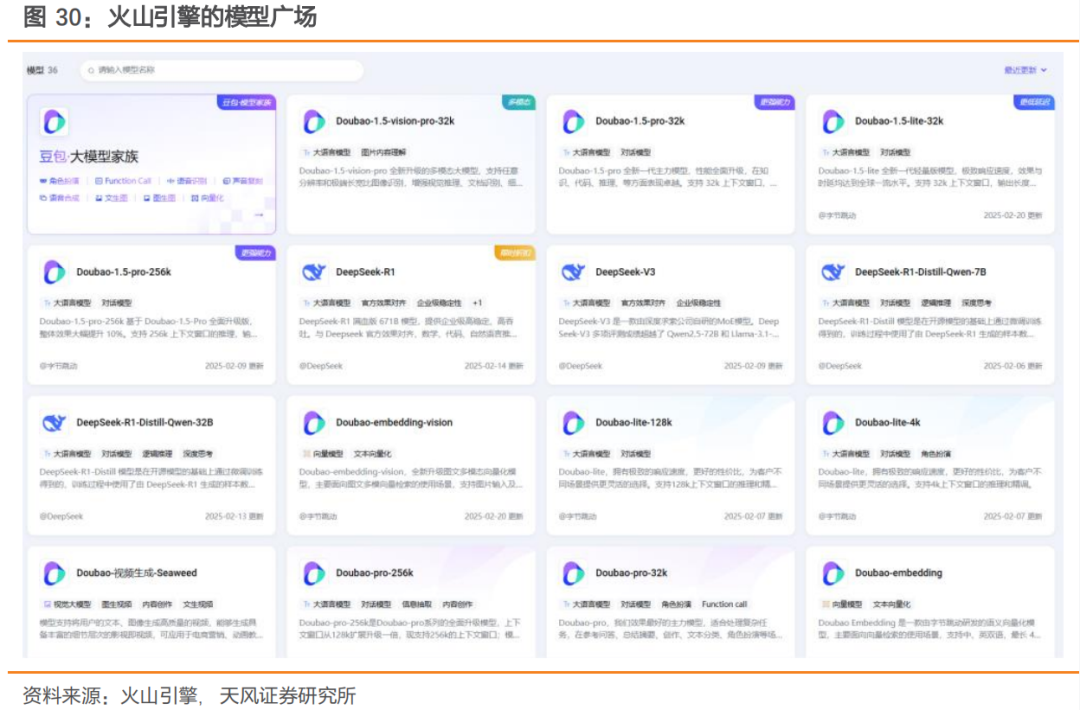Click the Doubao-视频生成-Seaweed logo icon
Screen dimensions: 1080x710
coord(54,574)
